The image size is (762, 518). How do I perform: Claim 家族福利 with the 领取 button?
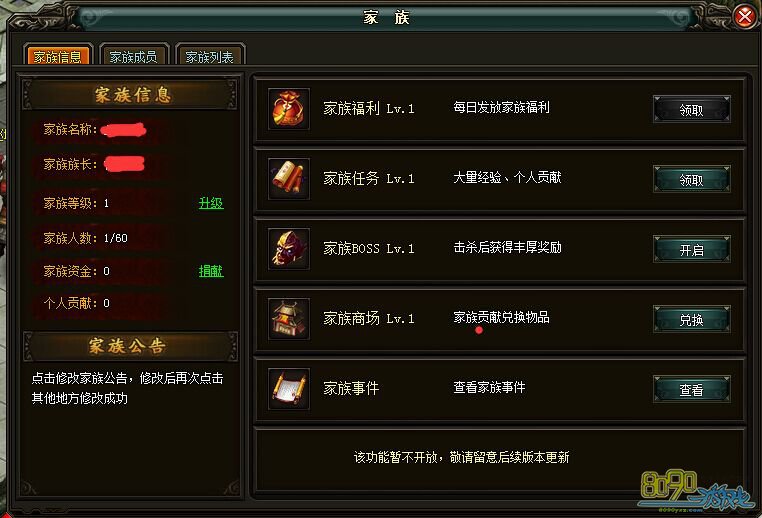pos(691,109)
